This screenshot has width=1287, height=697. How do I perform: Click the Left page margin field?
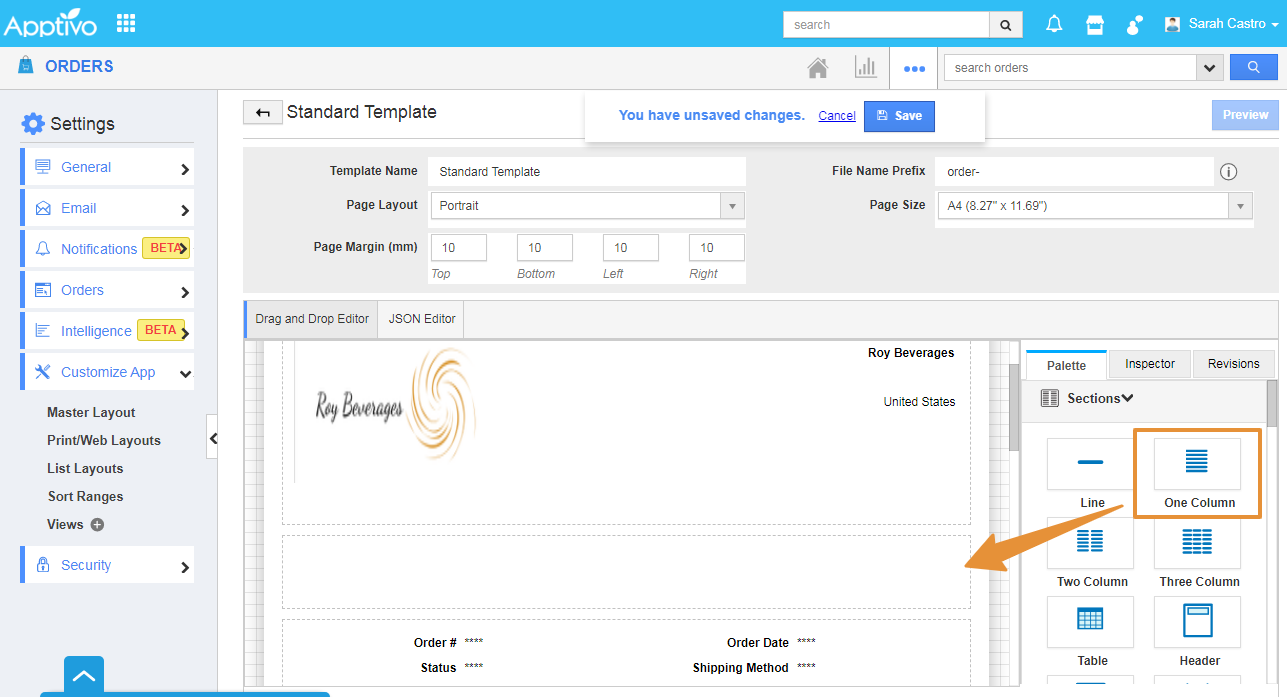click(631, 248)
